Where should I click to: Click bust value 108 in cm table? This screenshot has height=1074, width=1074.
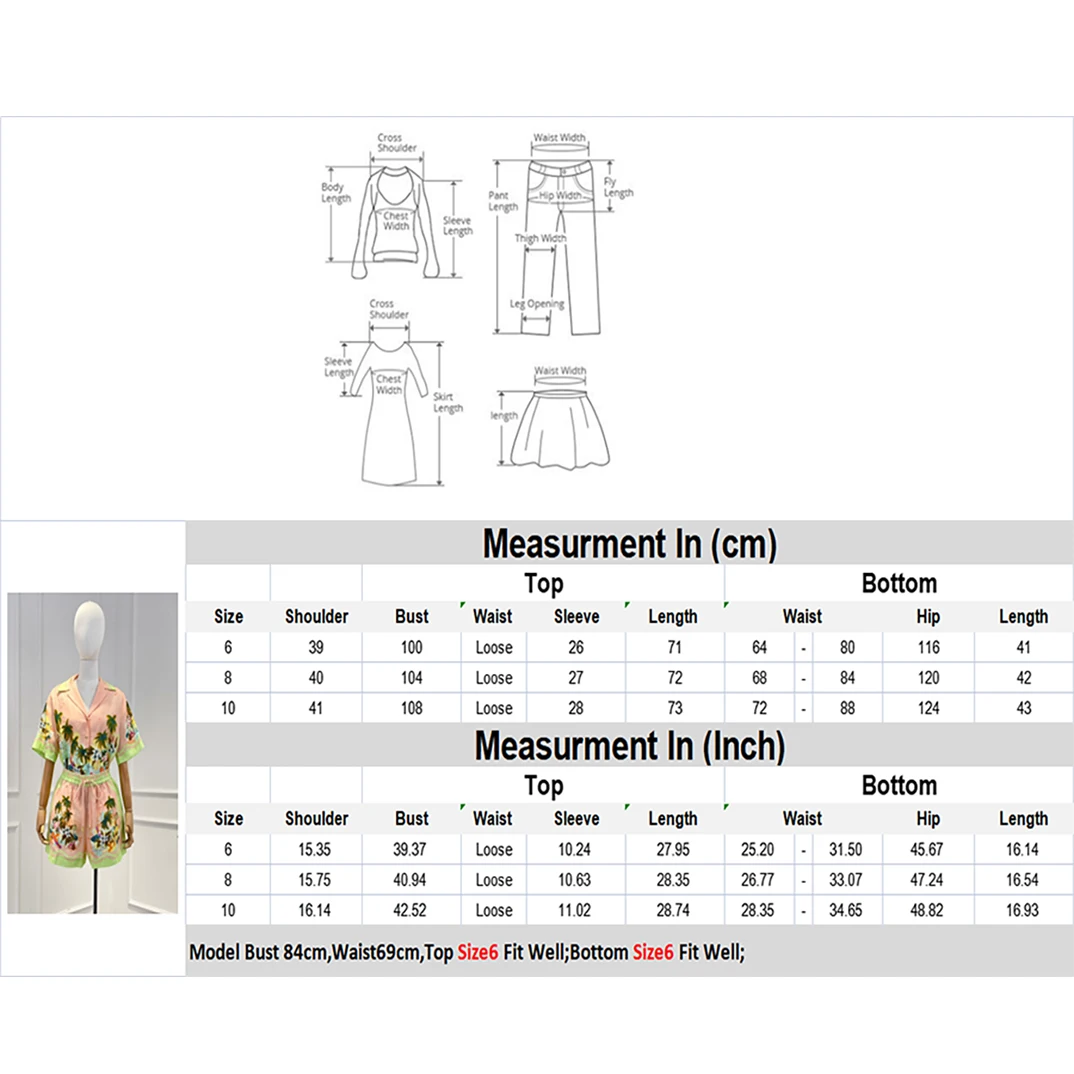[x=412, y=708]
